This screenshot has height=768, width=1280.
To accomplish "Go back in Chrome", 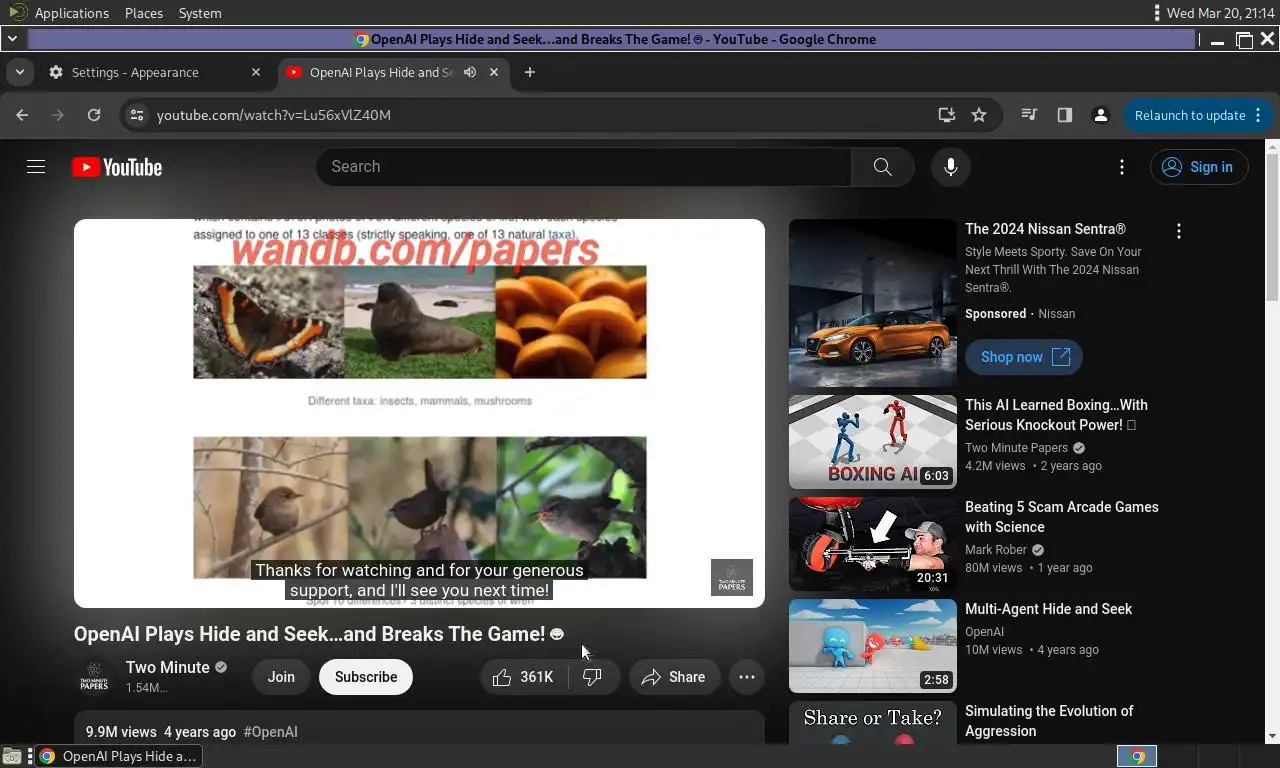I will (22, 115).
